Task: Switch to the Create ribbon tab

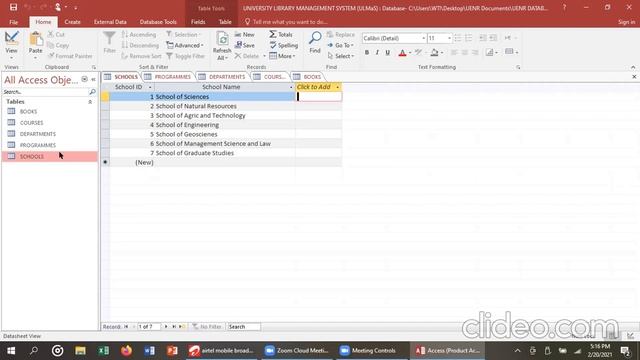Action: [72, 22]
